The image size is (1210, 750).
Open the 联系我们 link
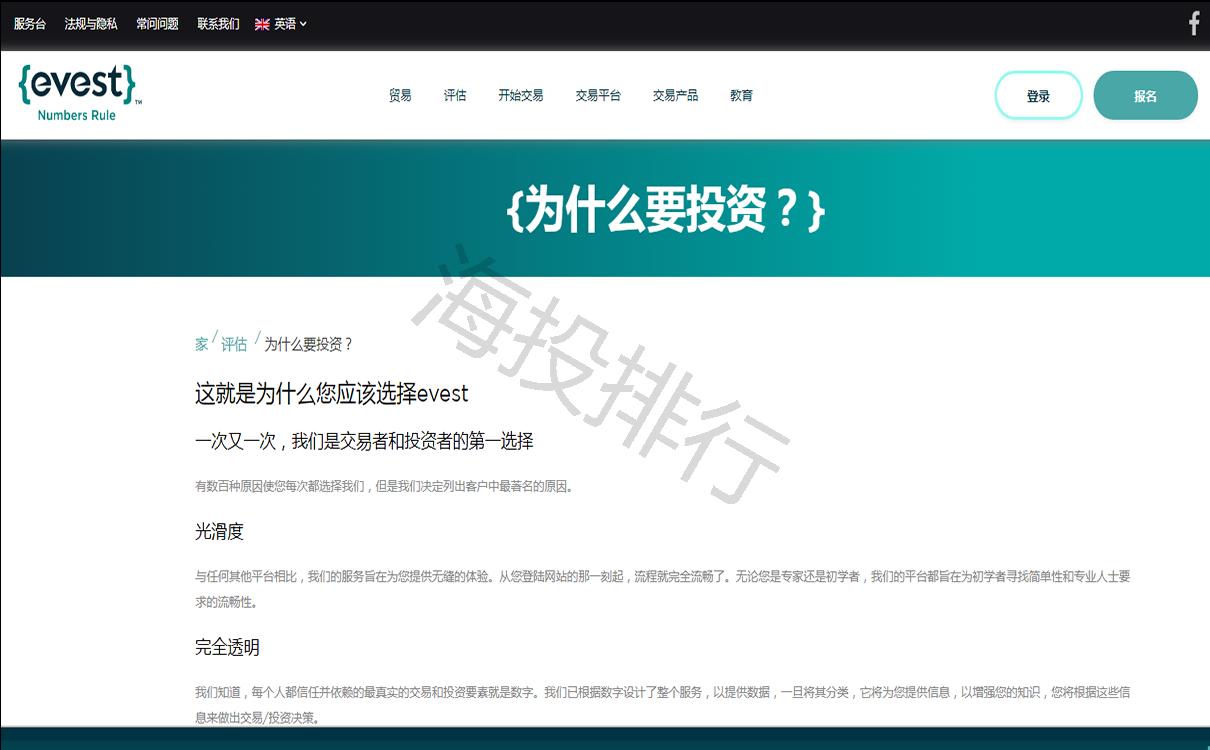click(x=218, y=24)
